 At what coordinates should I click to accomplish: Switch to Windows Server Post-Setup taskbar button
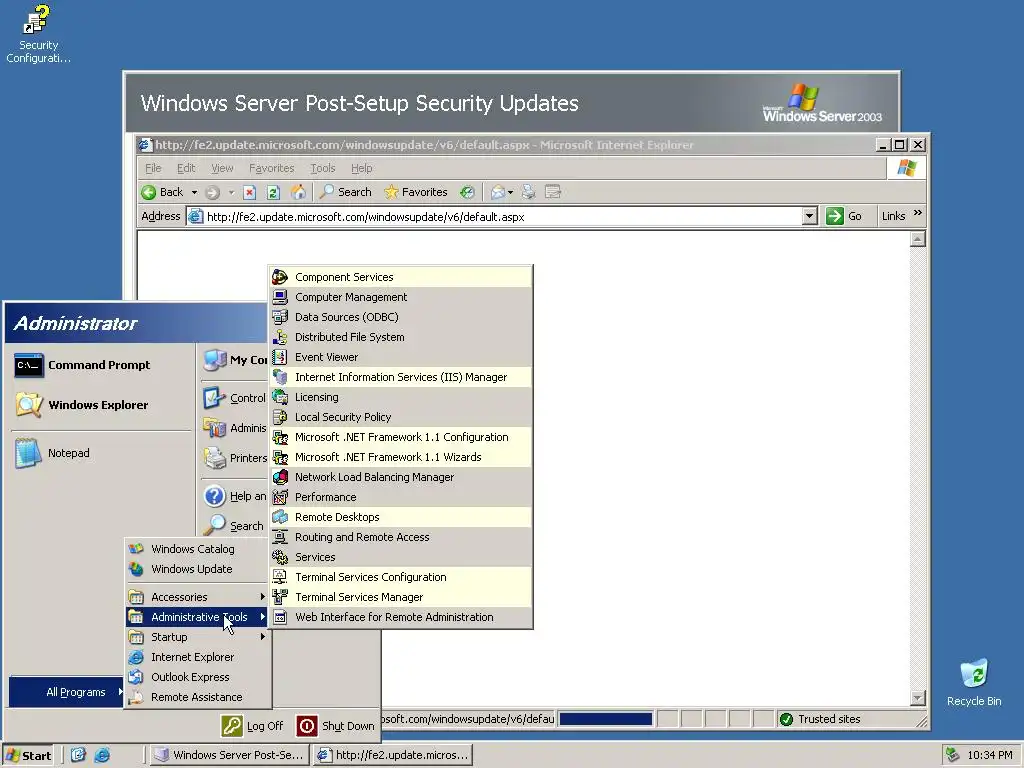coord(229,755)
